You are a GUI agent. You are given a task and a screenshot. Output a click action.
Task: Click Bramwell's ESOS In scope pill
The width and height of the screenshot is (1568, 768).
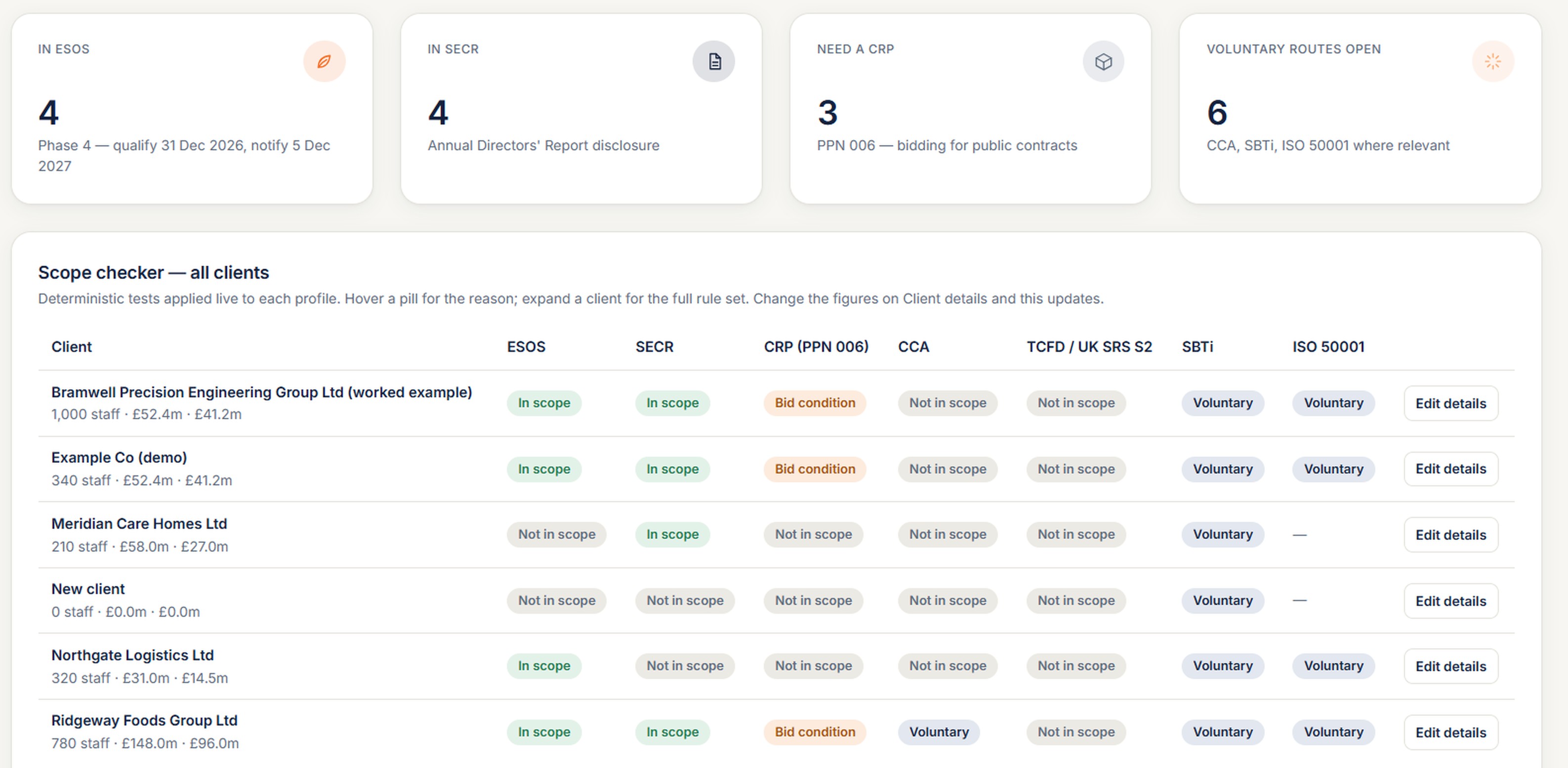pos(544,403)
